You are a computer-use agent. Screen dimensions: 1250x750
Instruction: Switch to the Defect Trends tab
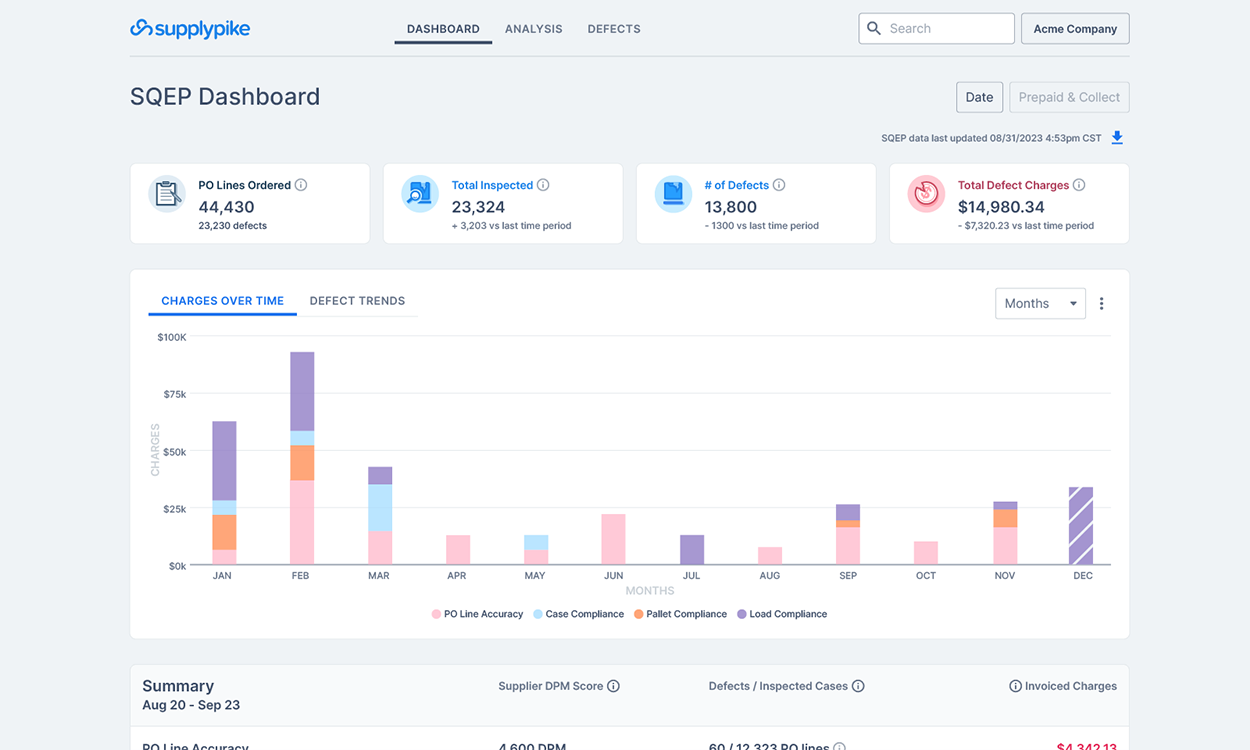(357, 300)
